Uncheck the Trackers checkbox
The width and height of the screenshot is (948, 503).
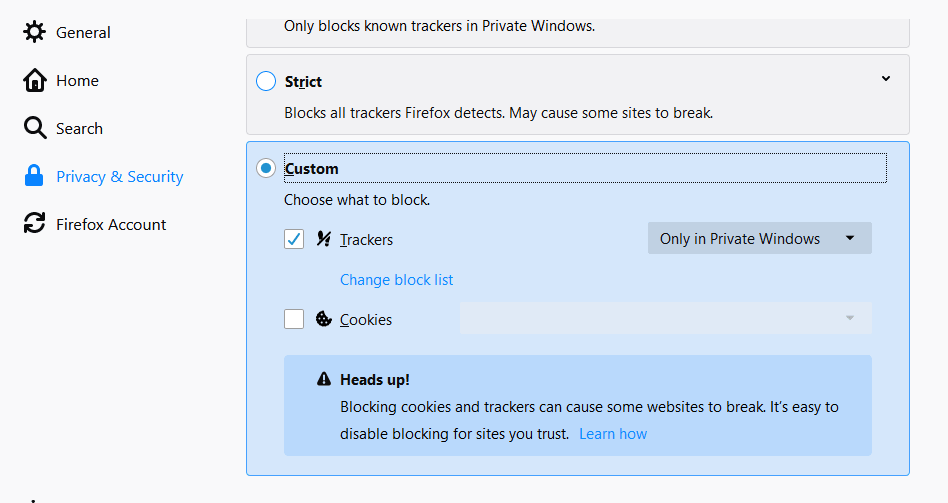click(294, 239)
